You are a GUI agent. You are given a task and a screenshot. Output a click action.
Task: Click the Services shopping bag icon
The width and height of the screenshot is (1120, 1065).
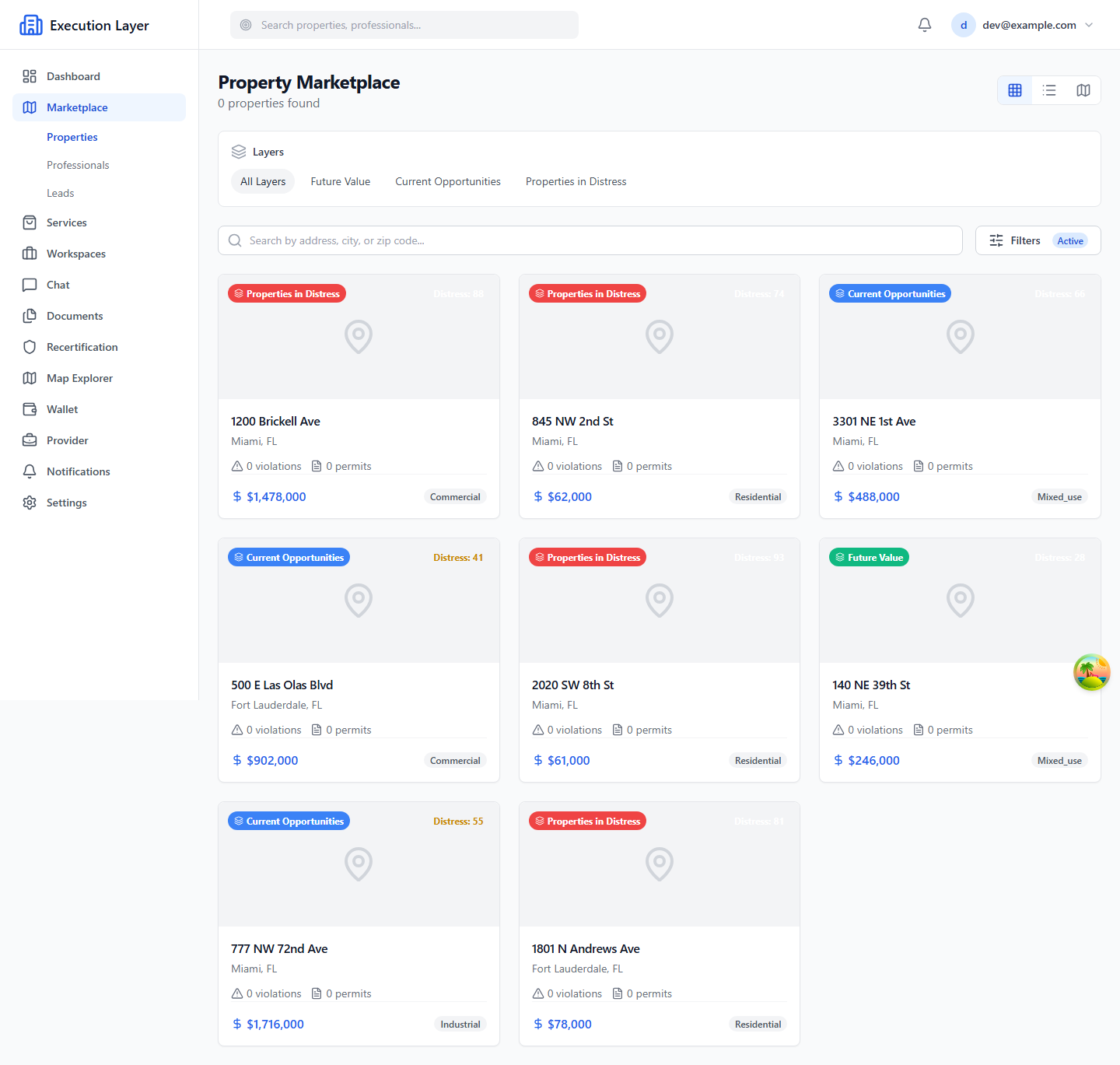[x=30, y=222]
